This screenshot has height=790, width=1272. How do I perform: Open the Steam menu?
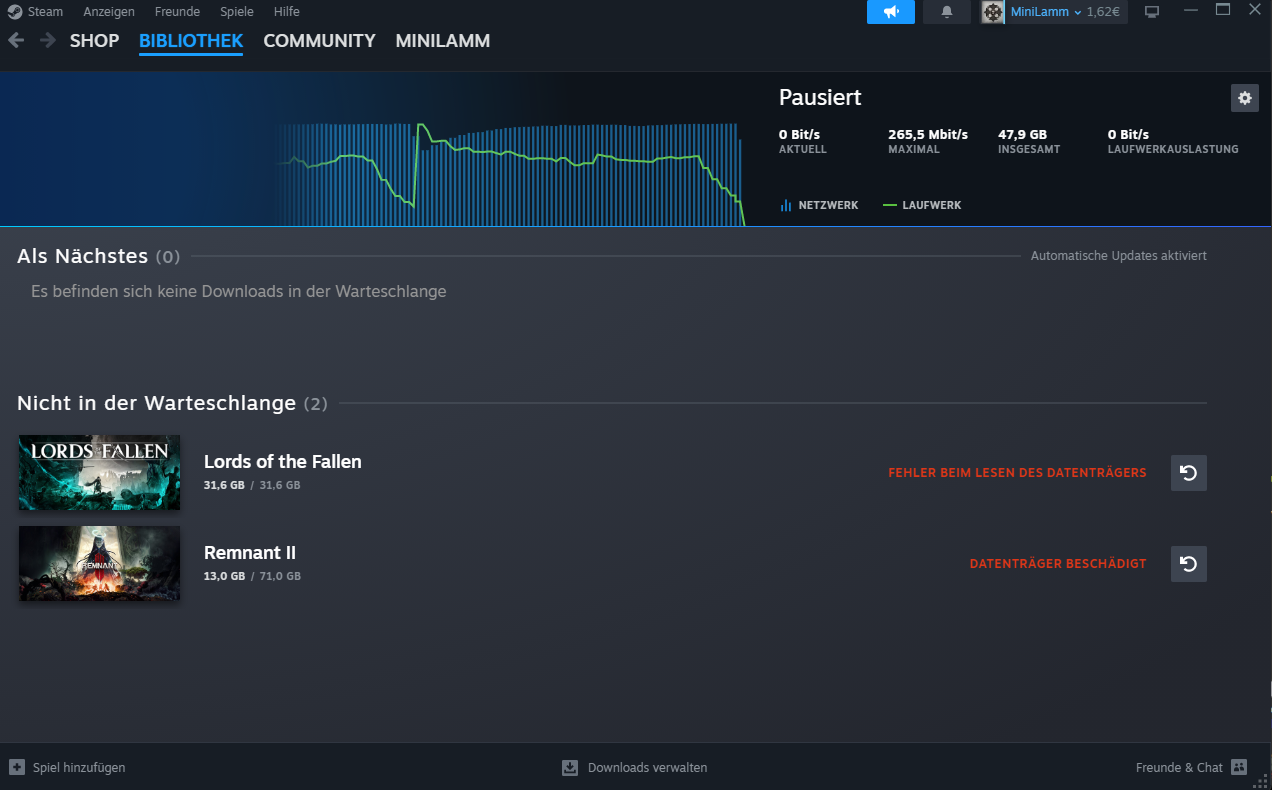pos(45,12)
